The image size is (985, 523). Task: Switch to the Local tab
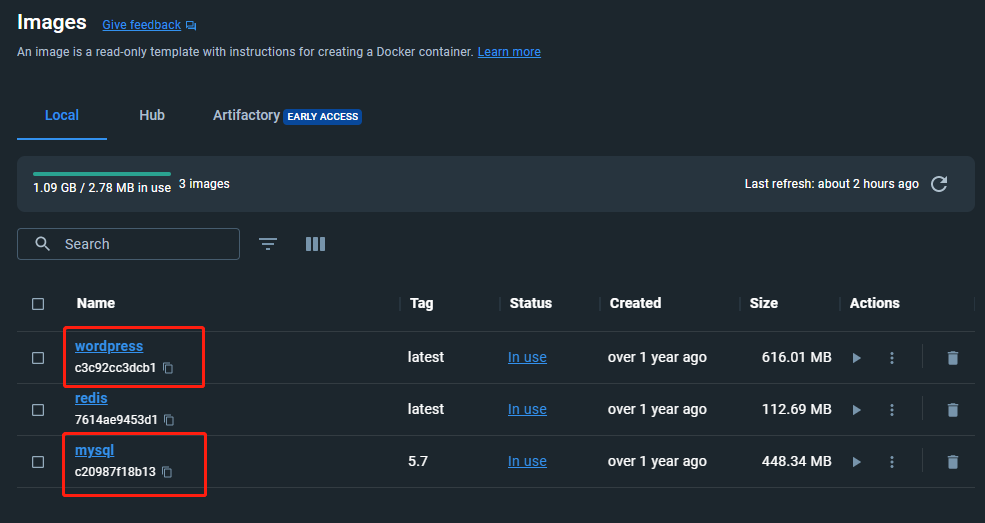[x=62, y=116]
